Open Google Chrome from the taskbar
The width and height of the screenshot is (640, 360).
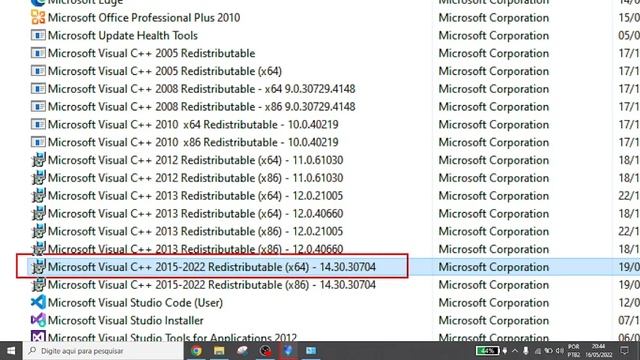pos(196,351)
